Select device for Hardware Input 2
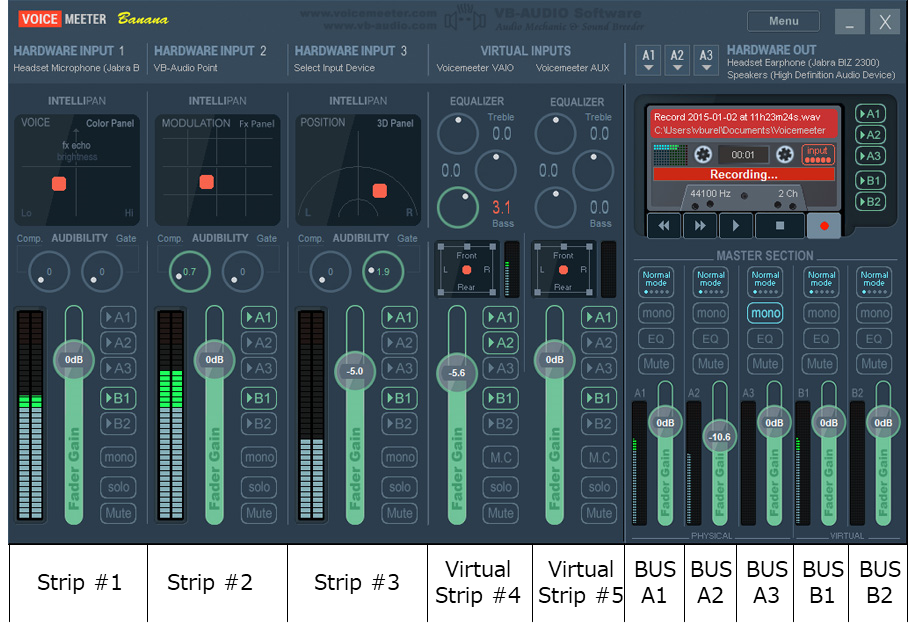This screenshot has height=631, width=919. [185, 68]
